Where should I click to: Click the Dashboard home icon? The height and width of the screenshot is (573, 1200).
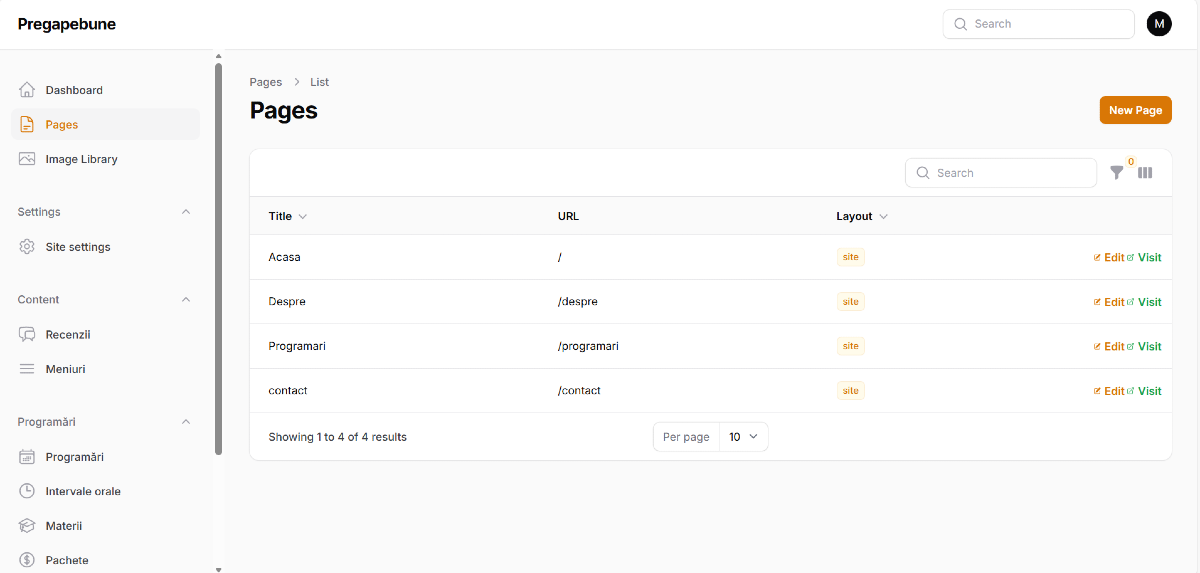point(27,90)
